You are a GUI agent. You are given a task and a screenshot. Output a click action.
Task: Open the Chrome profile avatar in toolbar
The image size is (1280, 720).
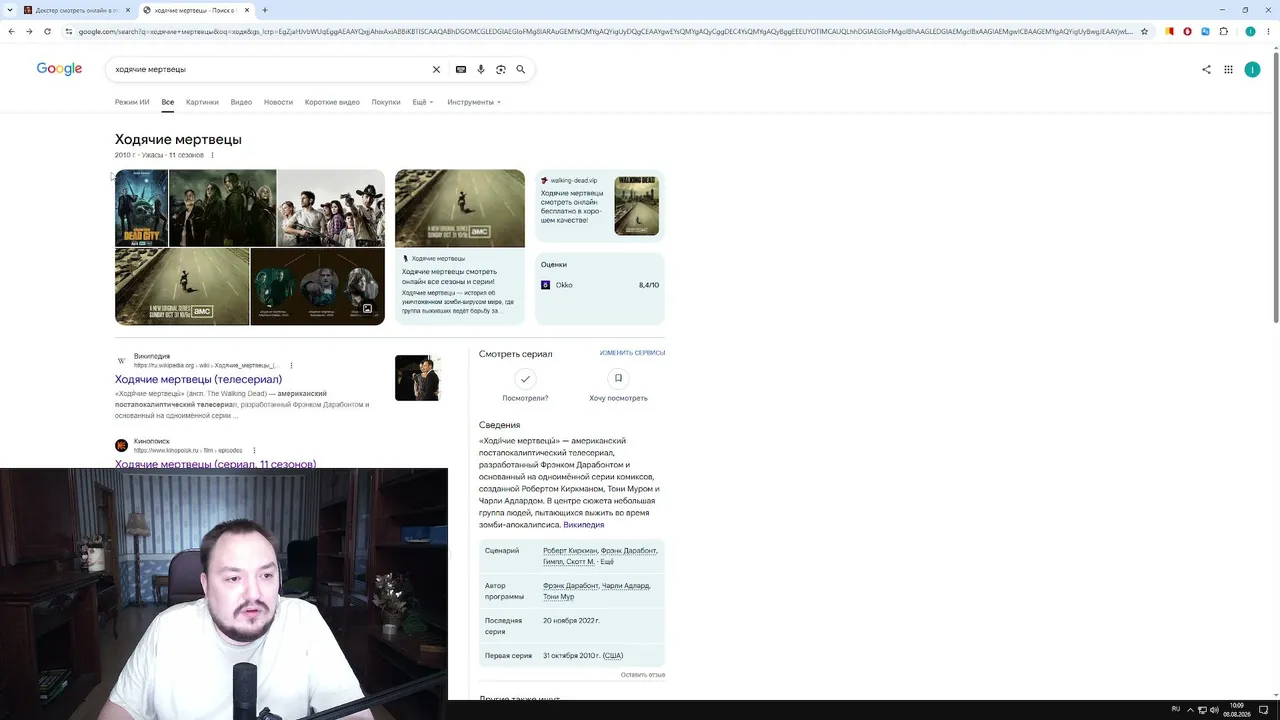tap(1250, 31)
